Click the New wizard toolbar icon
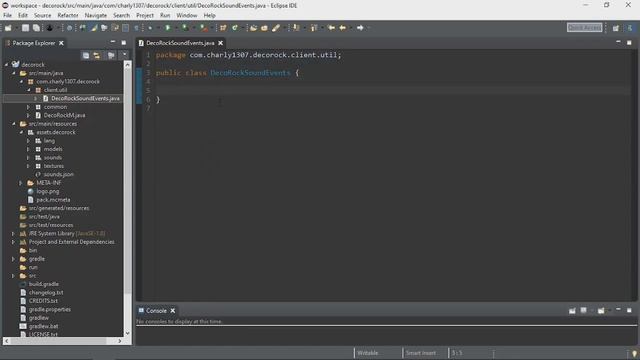The image size is (640, 360). [8, 28]
